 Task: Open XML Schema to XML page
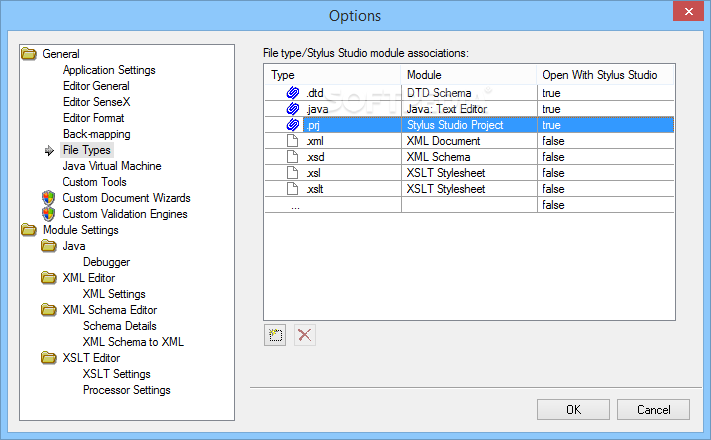[133, 342]
